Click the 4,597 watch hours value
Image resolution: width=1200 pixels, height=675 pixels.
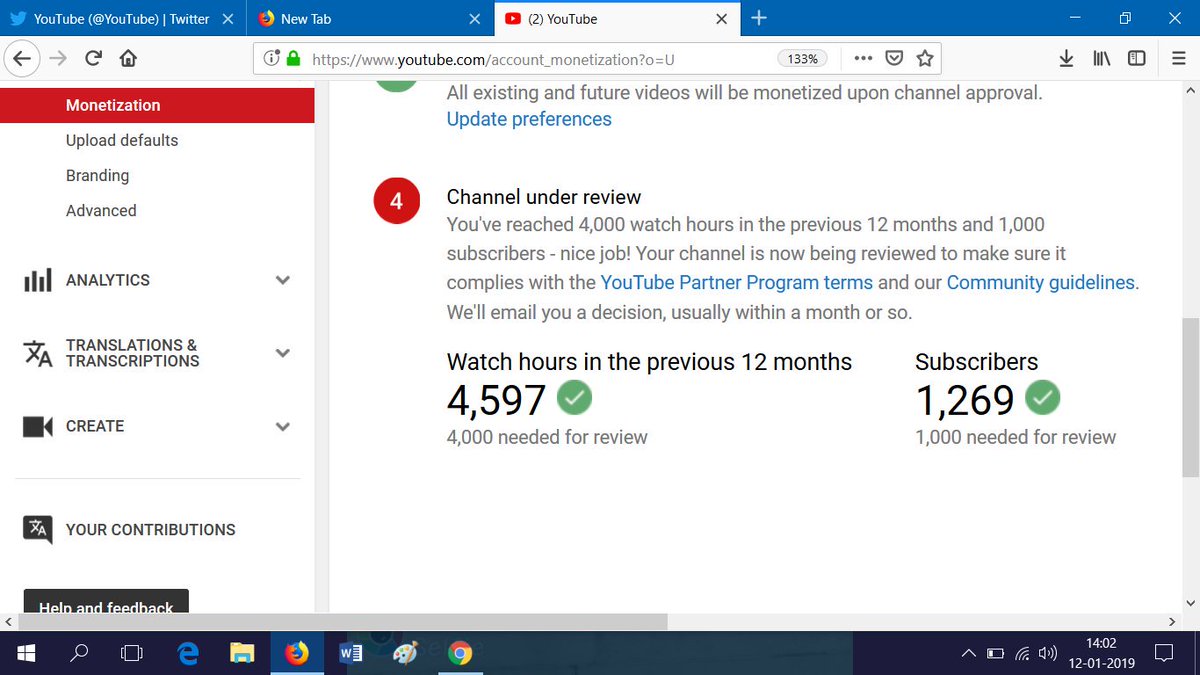point(496,400)
